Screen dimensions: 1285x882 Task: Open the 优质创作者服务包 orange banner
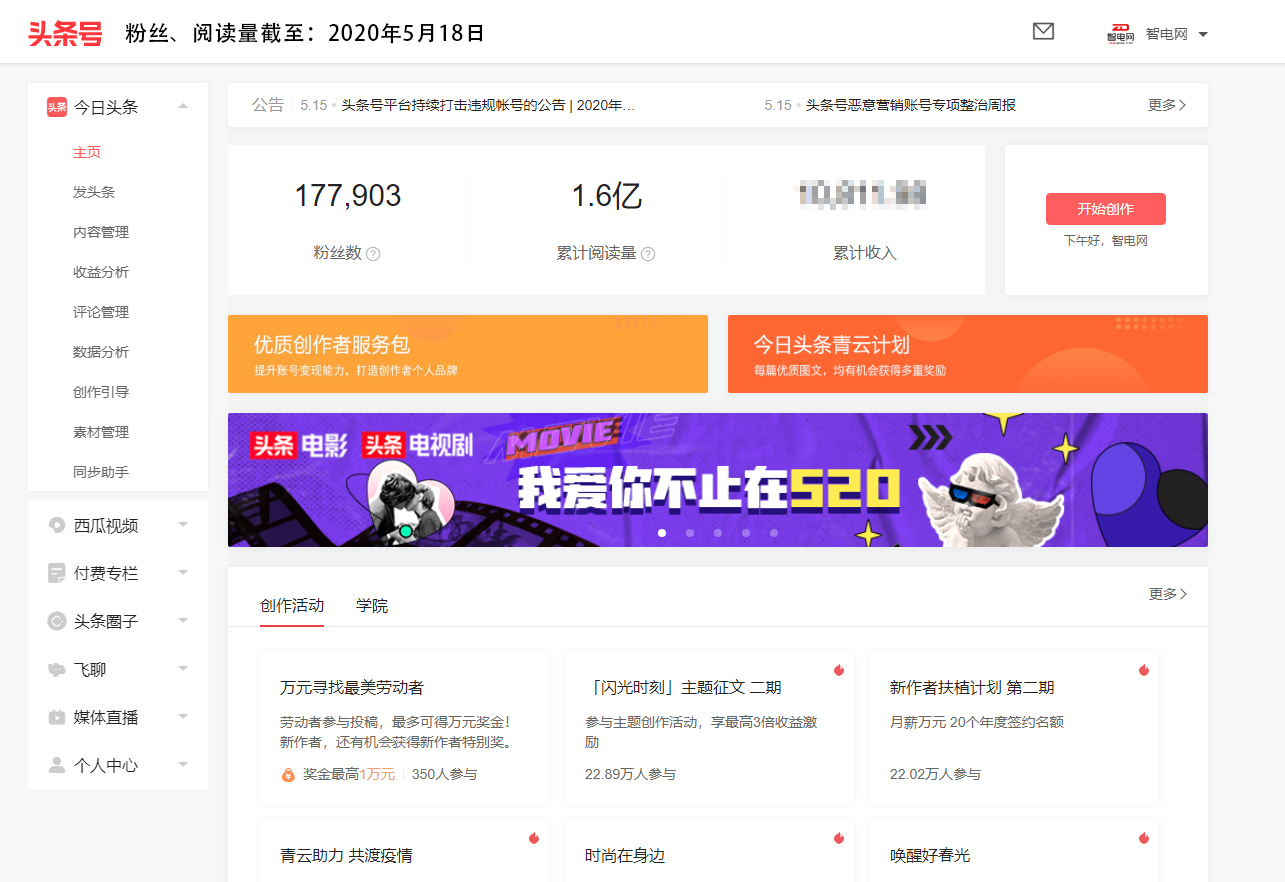point(468,354)
